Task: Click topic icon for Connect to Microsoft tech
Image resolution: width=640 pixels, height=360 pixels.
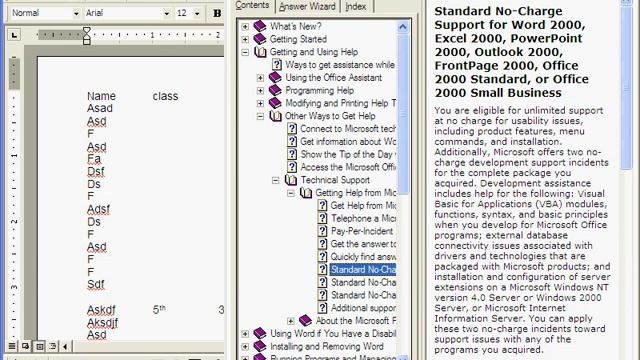Action: pyautogui.click(x=292, y=129)
